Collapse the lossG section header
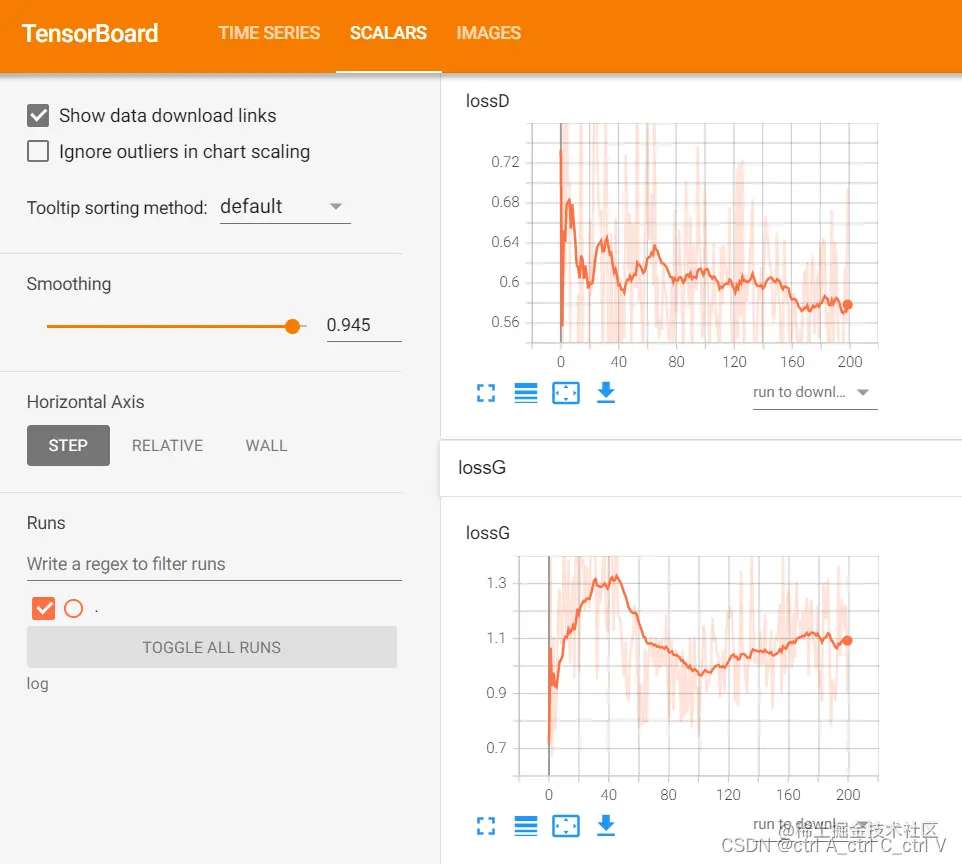This screenshot has width=962, height=864. [701, 468]
